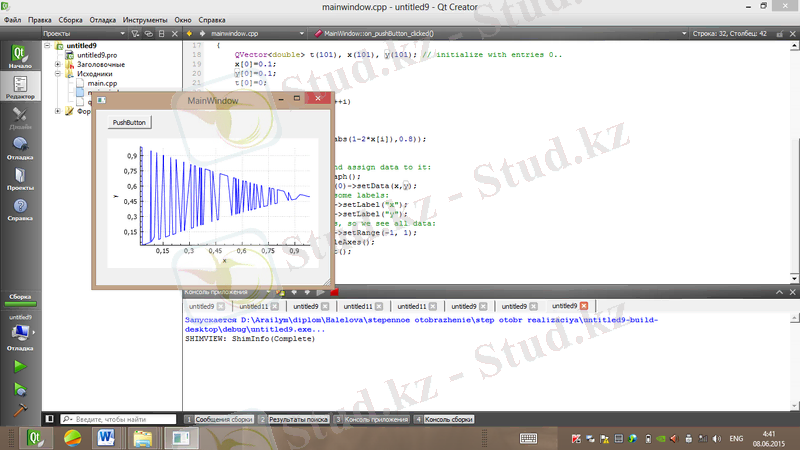Stop running application with red square
800x450 pixels.
click(334, 291)
